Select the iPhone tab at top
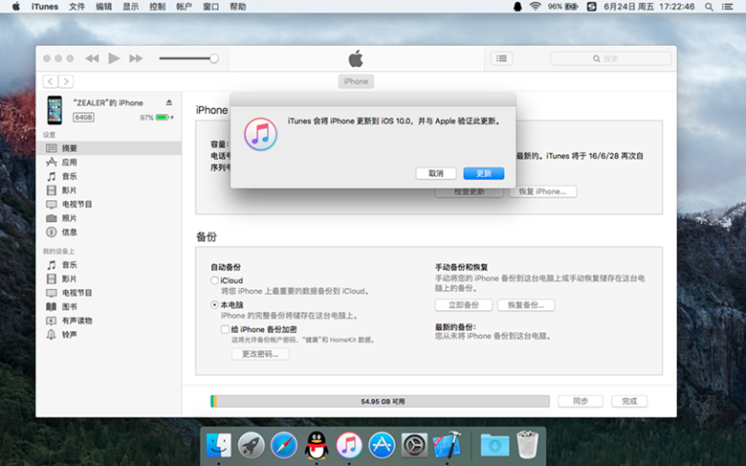The width and height of the screenshot is (746, 466). click(356, 81)
